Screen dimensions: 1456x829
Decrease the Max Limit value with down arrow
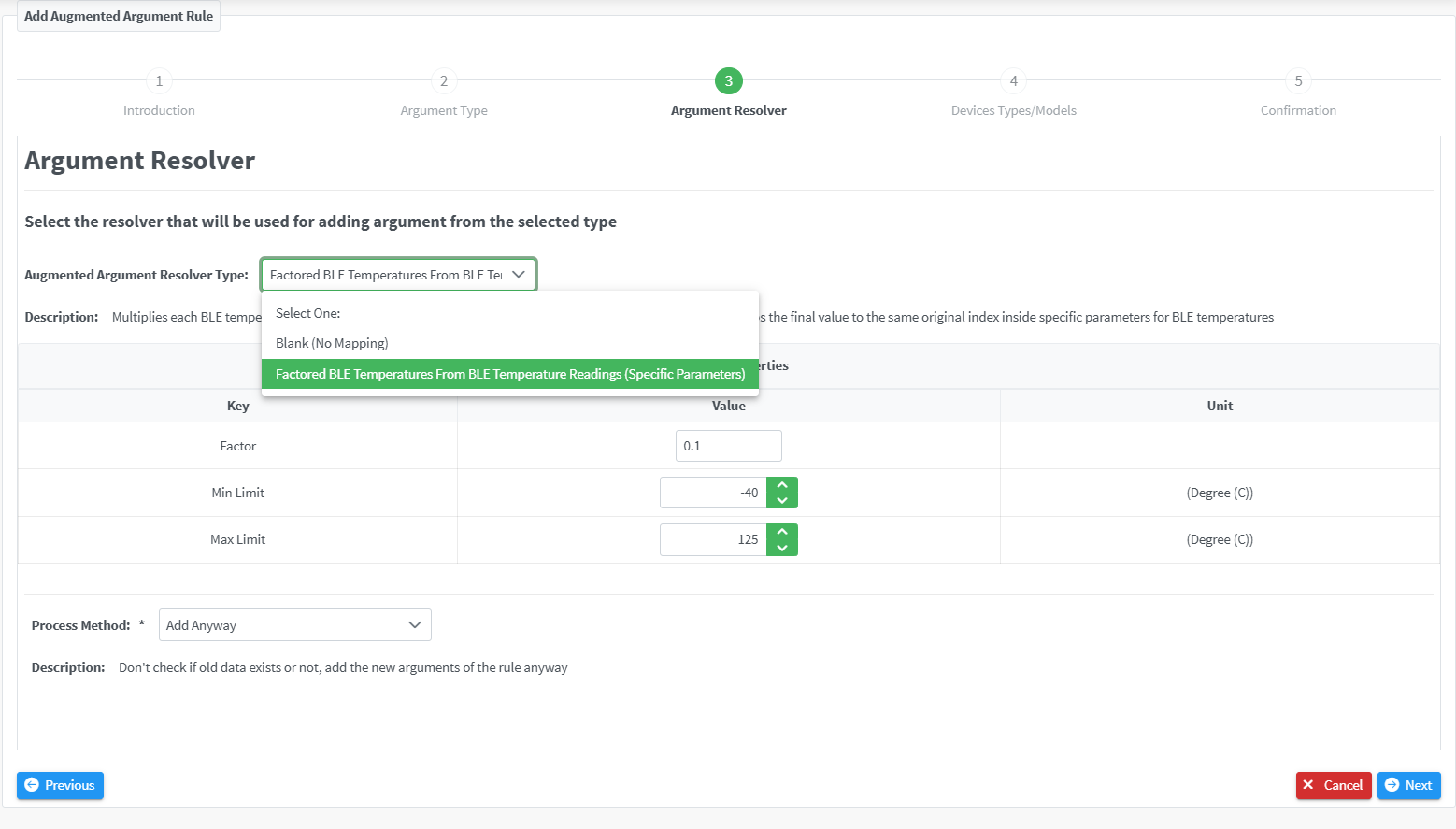[782, 548]
